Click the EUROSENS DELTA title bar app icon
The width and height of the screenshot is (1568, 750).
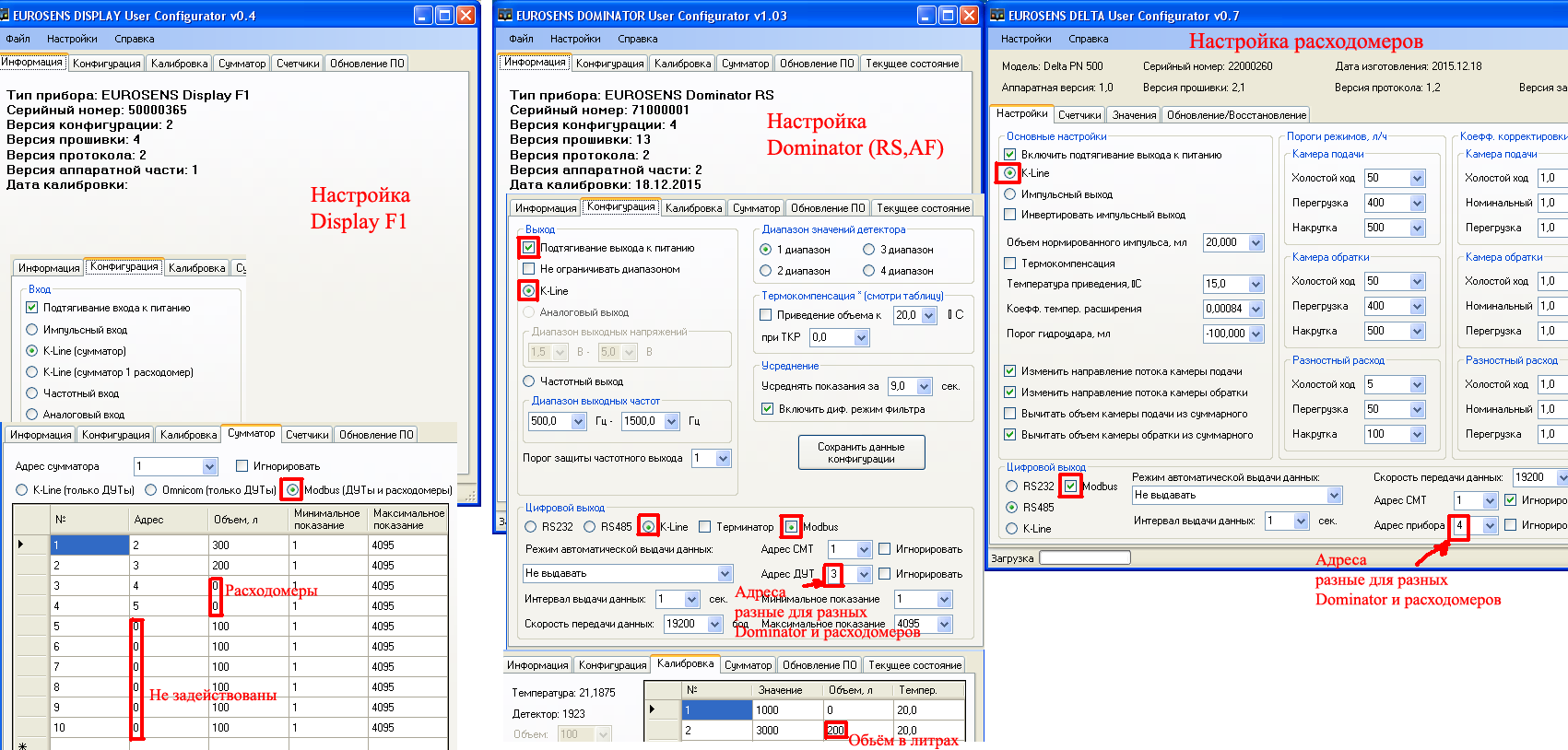tap(997, 15)
